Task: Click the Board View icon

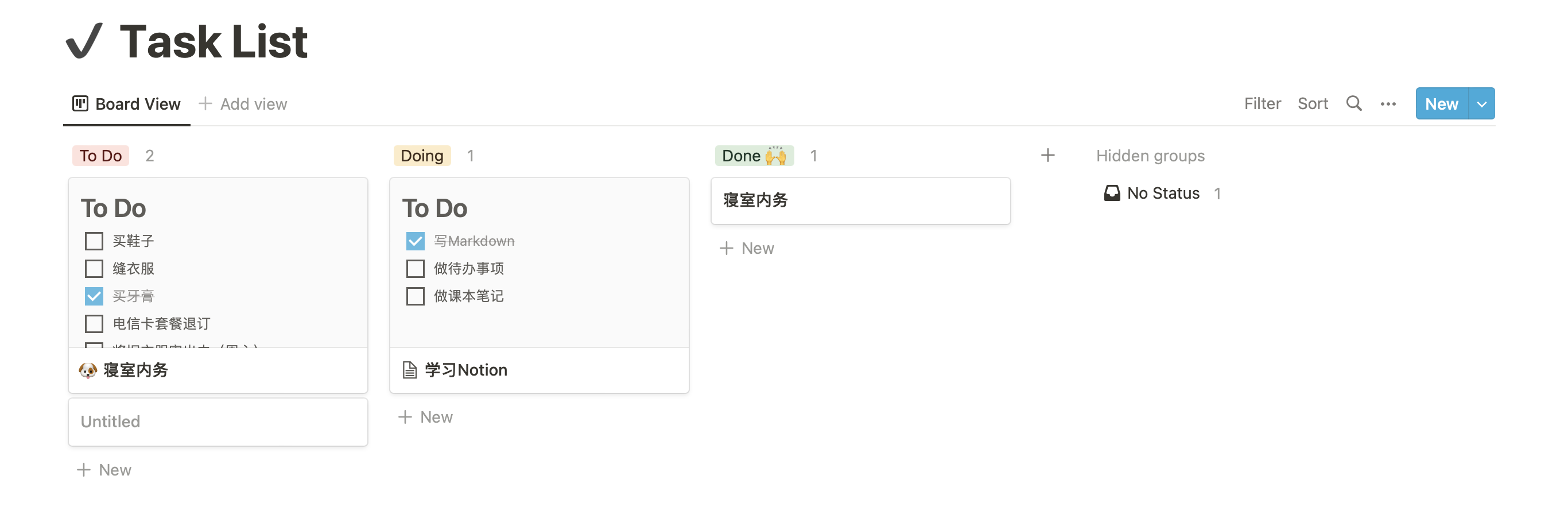Action: coord(80,103)
